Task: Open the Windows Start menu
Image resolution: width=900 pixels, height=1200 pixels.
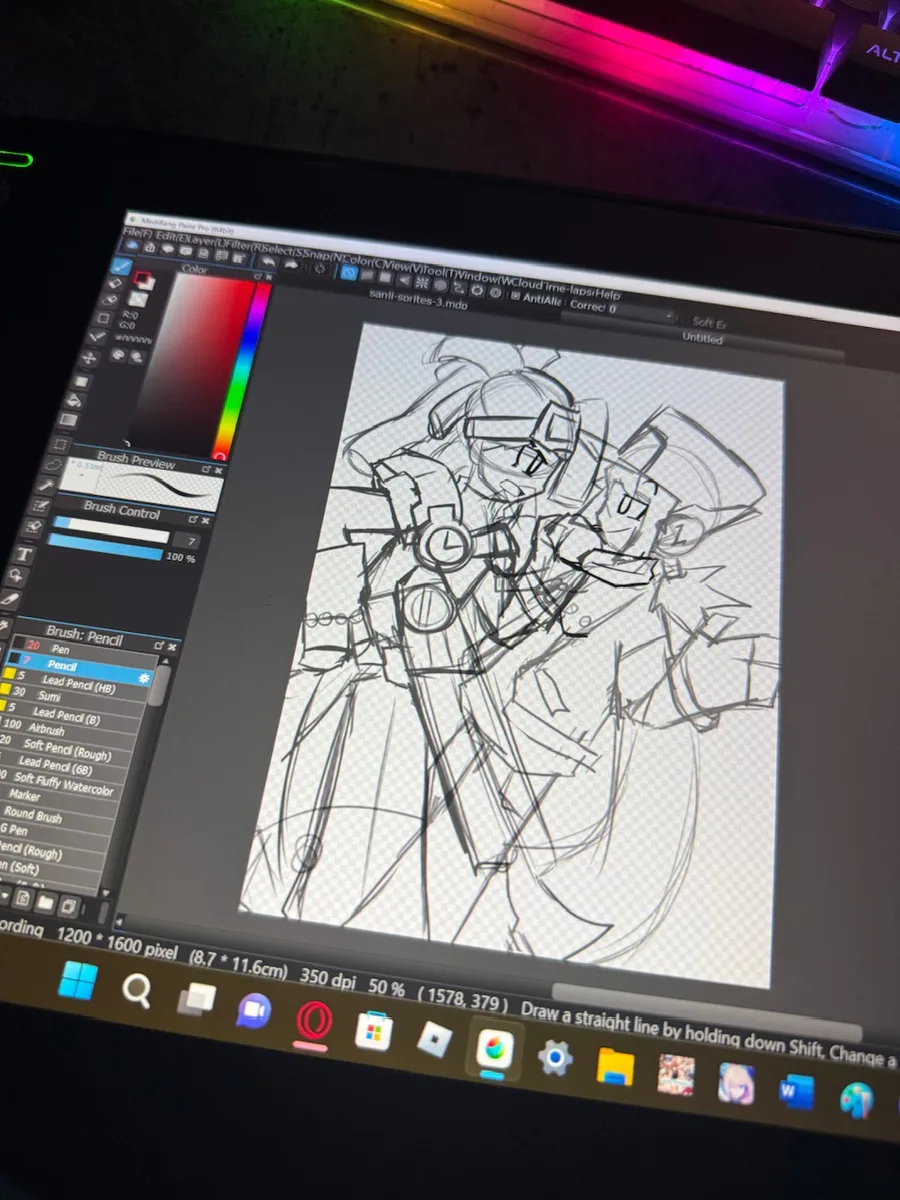Action: [78, 981]
